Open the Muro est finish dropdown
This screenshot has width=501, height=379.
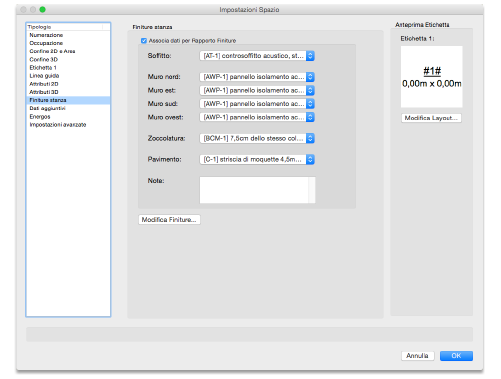coord(257,90)
